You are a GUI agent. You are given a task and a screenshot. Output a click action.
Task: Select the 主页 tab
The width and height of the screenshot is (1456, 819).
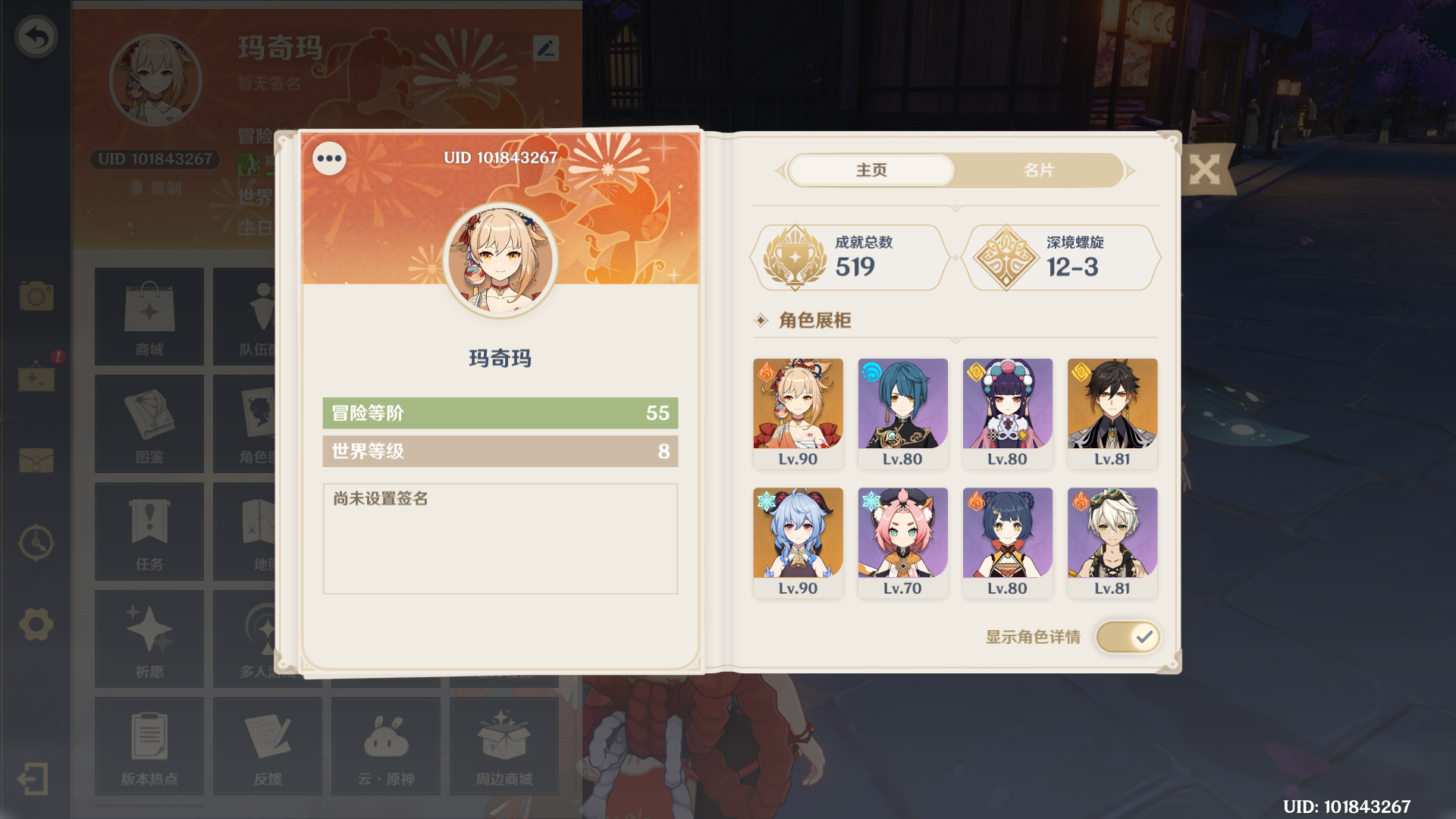pyautogui.click(x=871, y=171)
